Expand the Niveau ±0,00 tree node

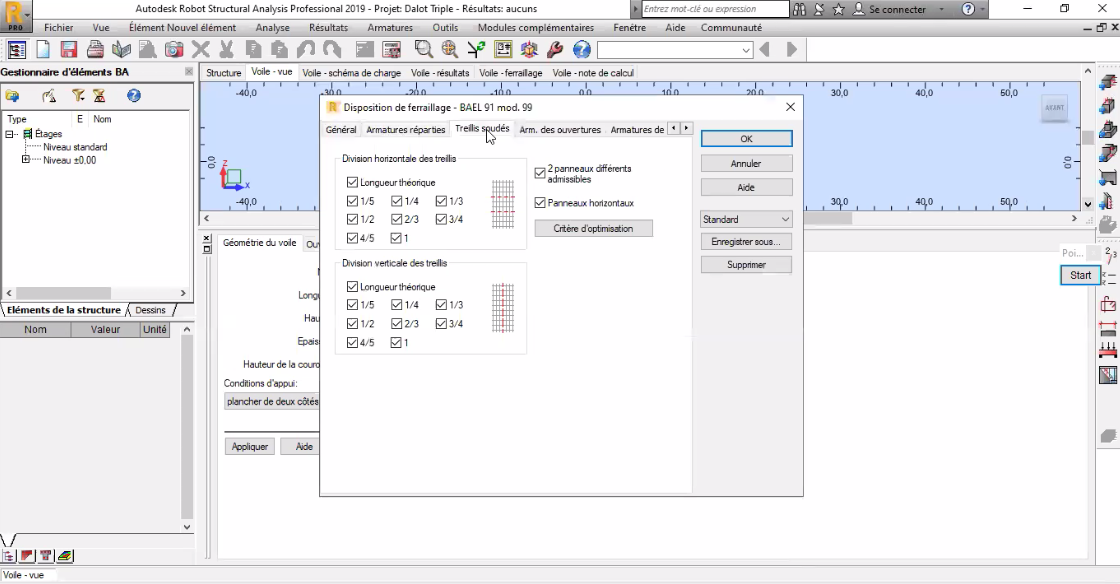(26, 159)
